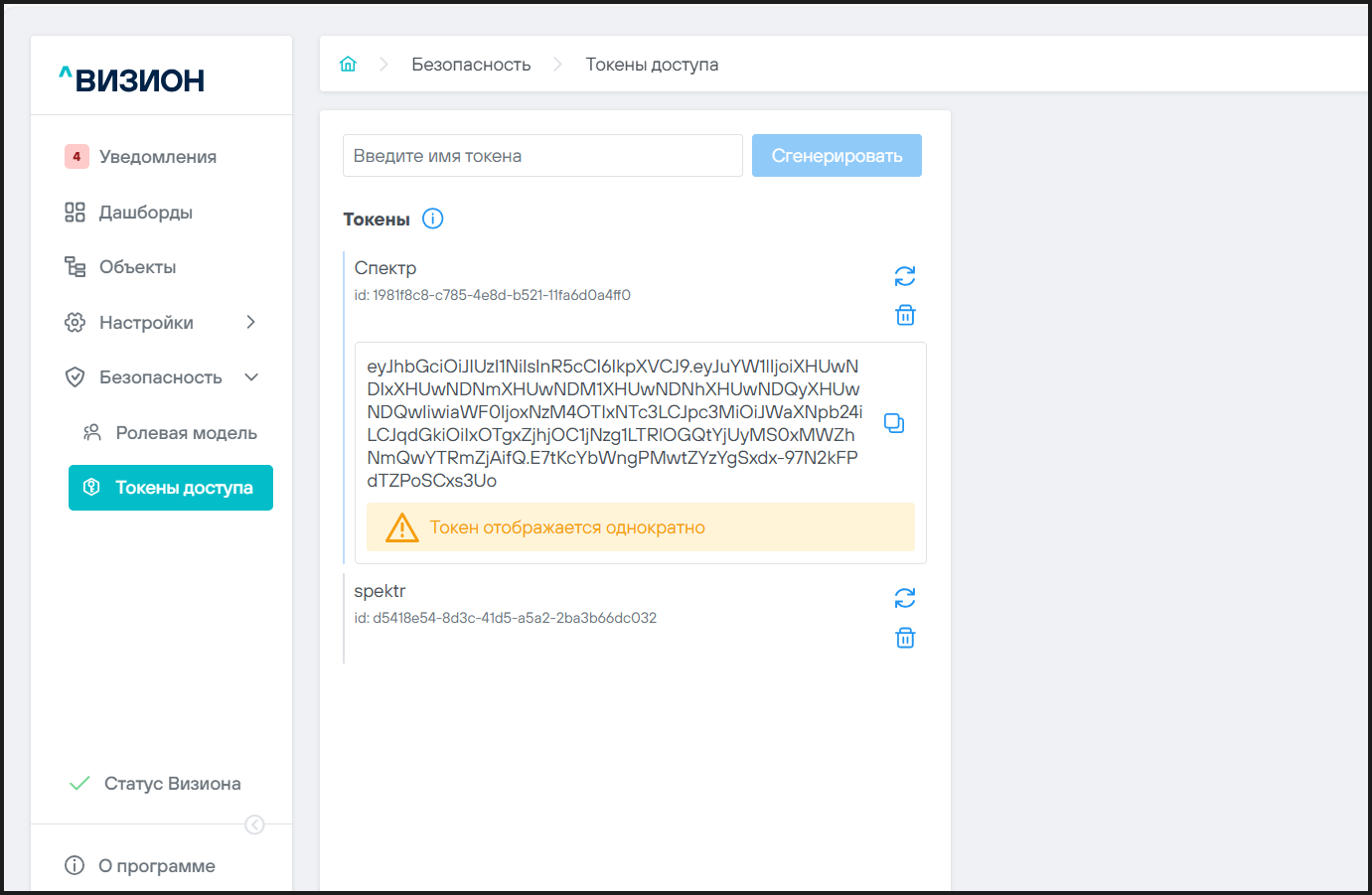Viewport: 1372px width, 895px height.
Task: Expand the Настройки submenu arrow
Action: [251, 322]
